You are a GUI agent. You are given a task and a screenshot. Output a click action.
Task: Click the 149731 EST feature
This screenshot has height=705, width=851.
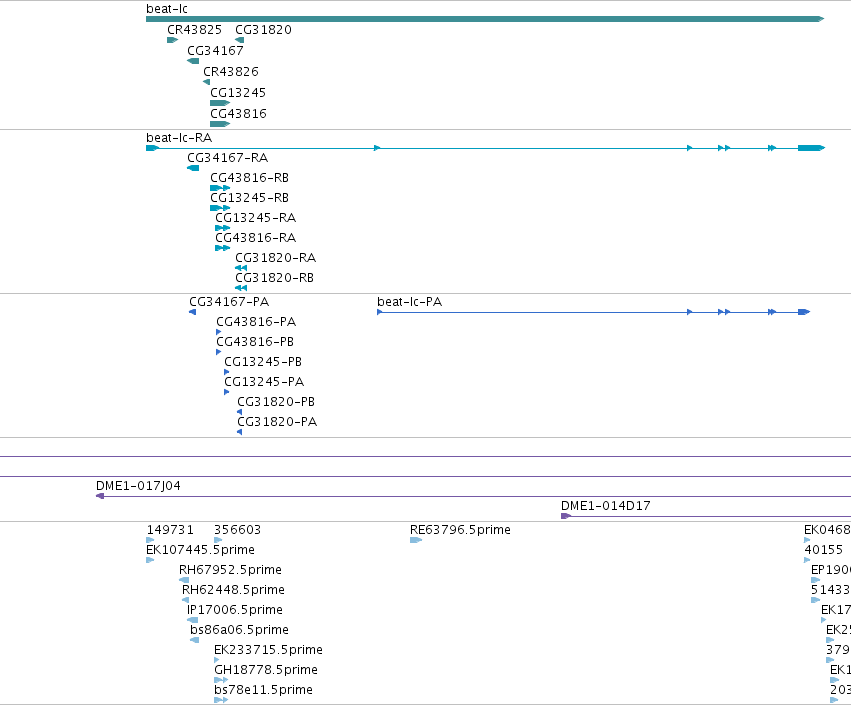(150, 540)
